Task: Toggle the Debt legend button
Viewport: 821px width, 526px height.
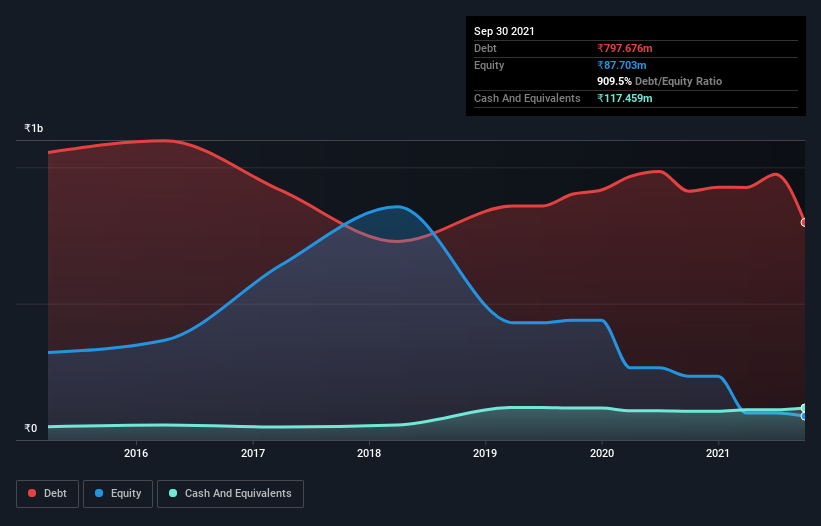Action: (x=47, y=494)
